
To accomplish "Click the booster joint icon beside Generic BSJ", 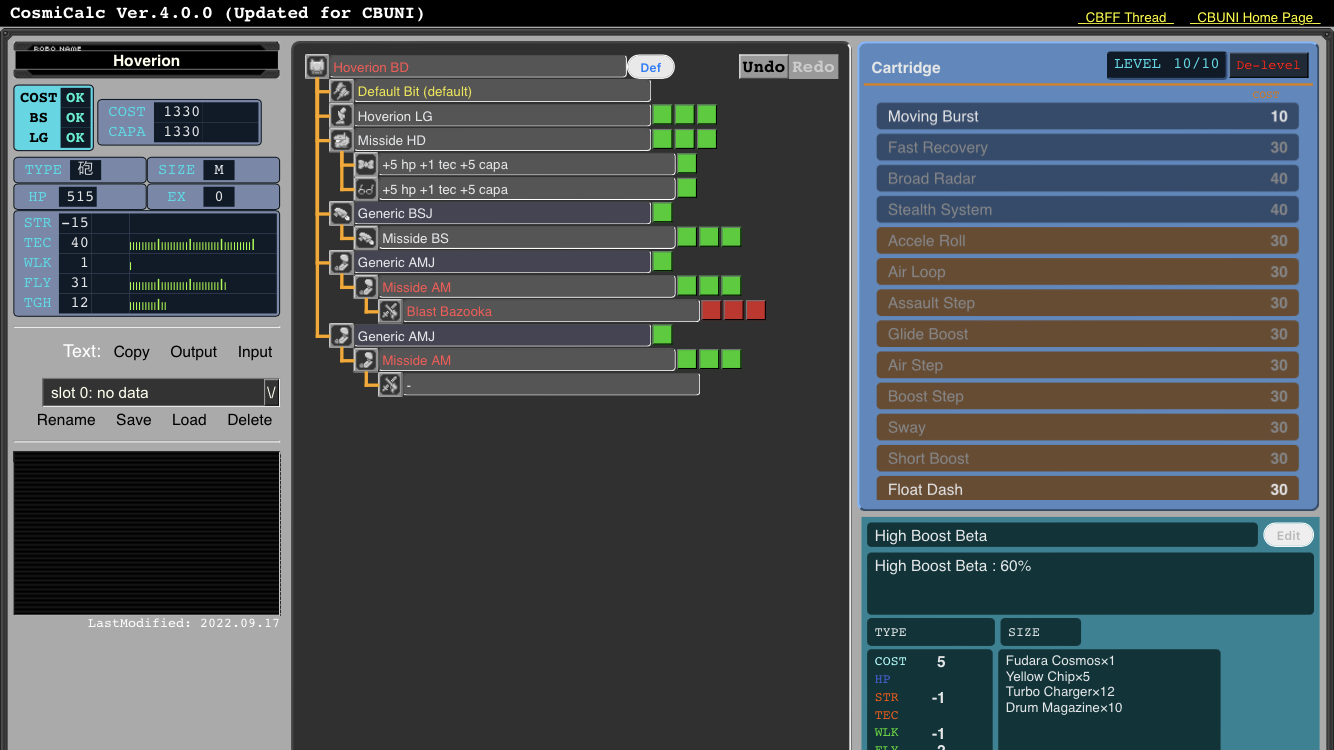I will point(342,213).
